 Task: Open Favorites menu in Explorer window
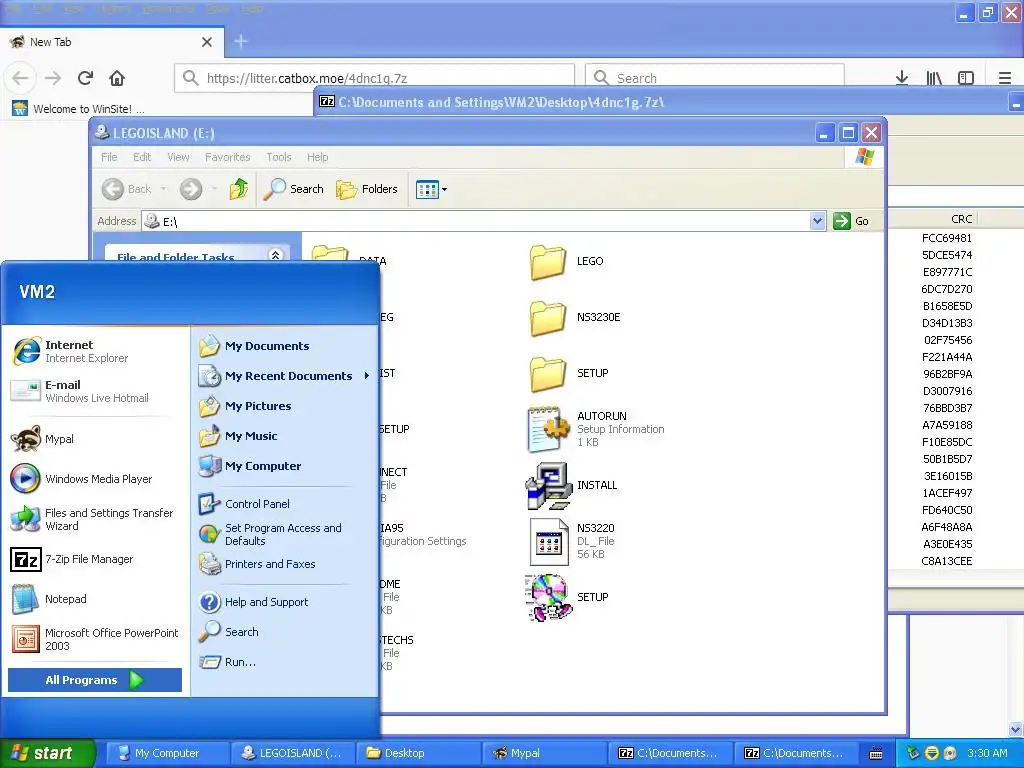point(227,157)
